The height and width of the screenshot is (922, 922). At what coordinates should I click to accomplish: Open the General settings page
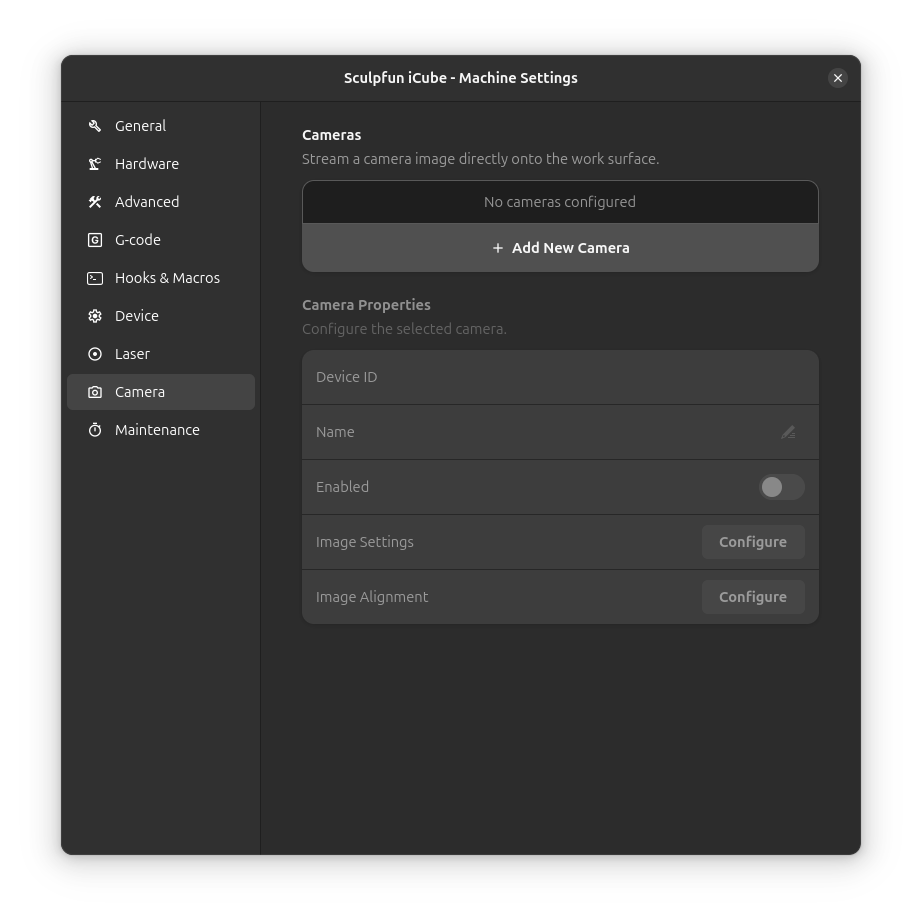tap(140, 126)
